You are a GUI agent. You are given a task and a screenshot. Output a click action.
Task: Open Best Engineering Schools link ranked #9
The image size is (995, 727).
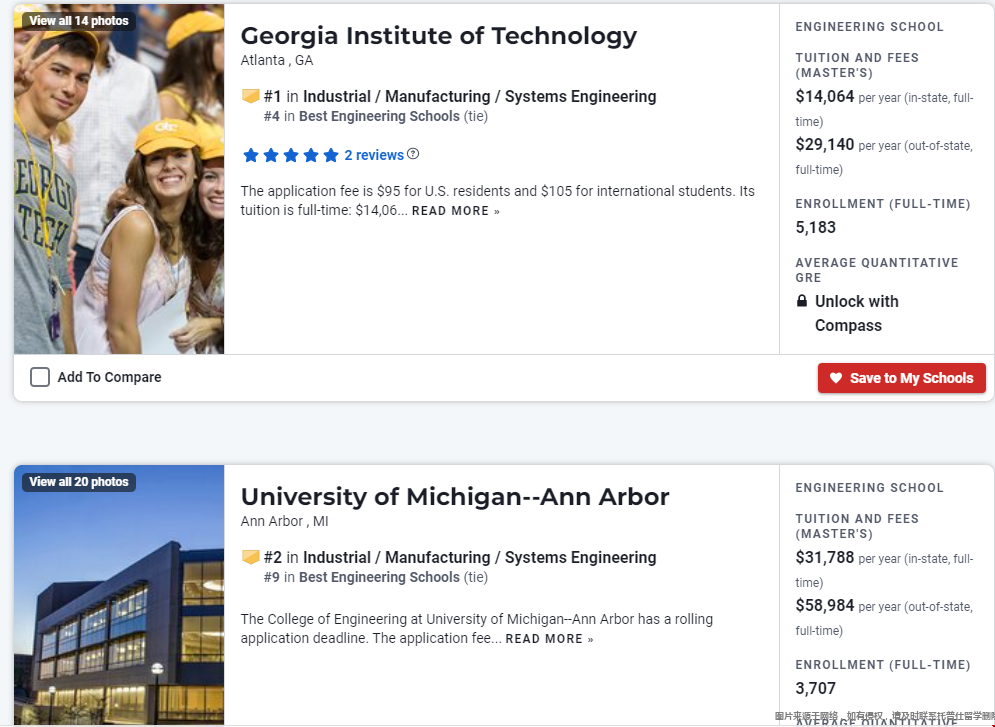click(379, 577)
